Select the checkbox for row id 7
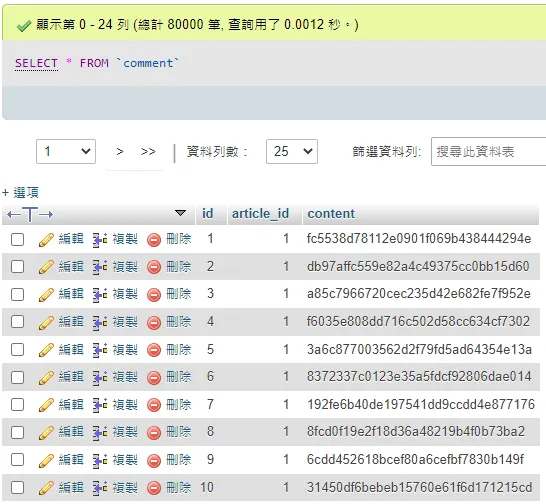This screenshot has width=546, height=504. 17,405
